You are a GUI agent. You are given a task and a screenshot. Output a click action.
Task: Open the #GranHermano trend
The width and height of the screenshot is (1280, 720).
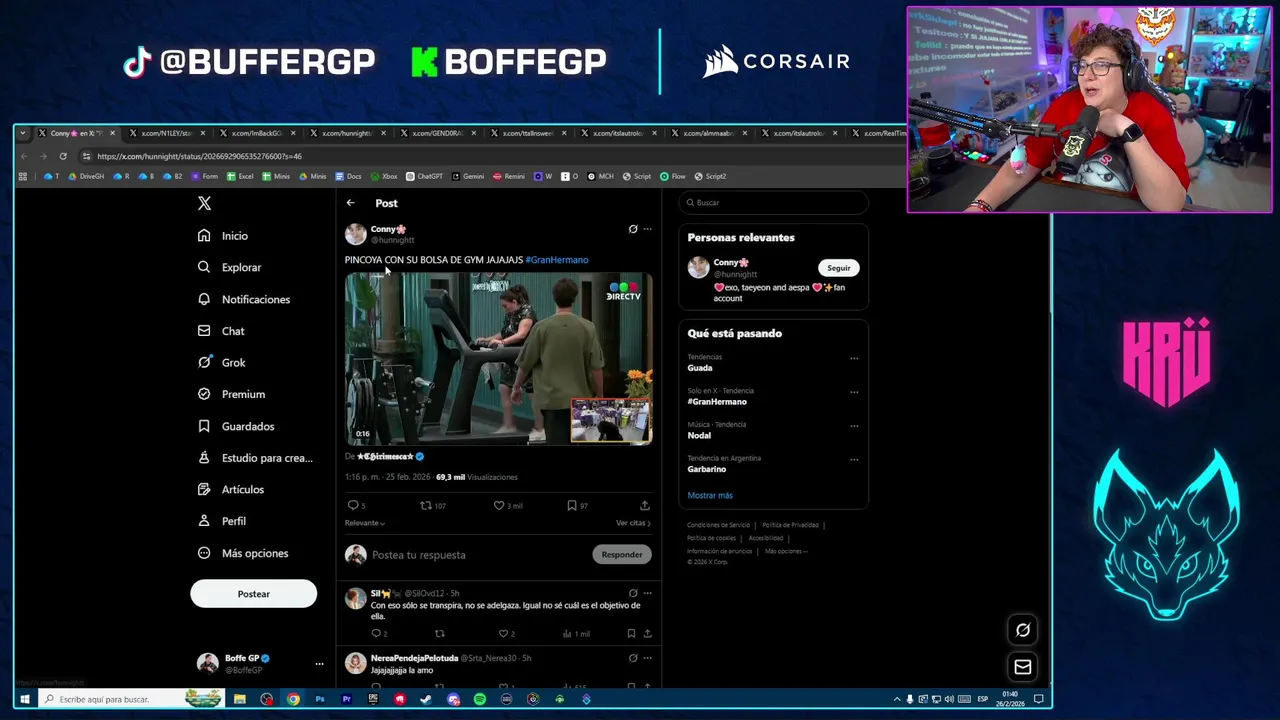(717, 402)
